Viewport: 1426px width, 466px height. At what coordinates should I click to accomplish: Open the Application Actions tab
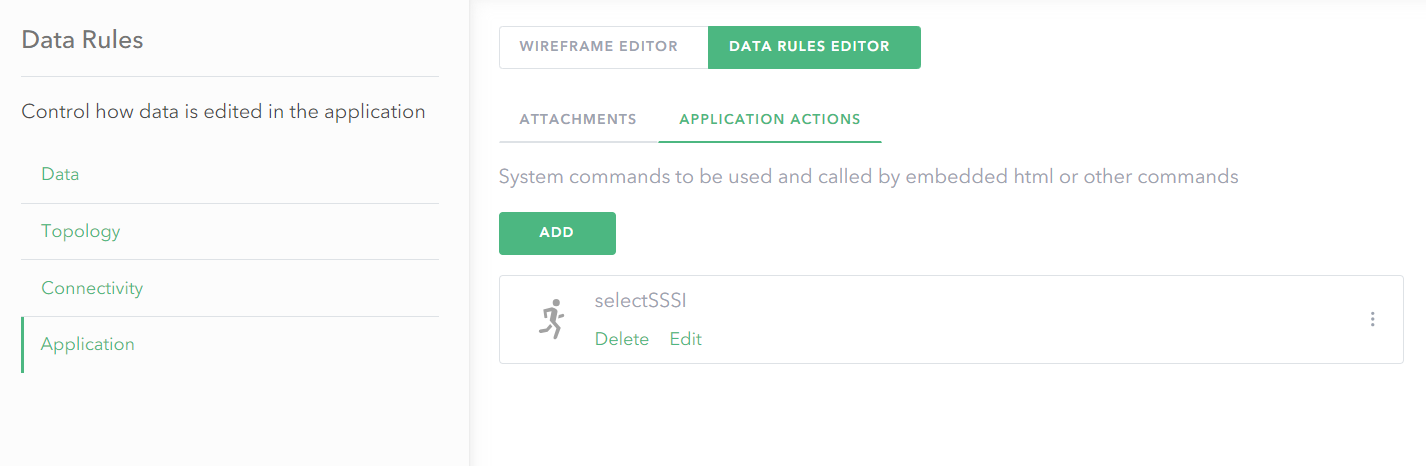[x=770, y=119]
